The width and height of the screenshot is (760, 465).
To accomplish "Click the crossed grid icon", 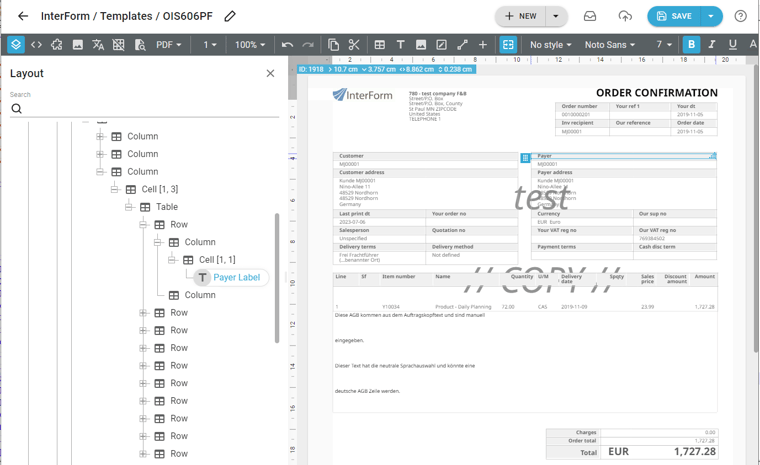I will pyautogui.click(x=119, y=45).
